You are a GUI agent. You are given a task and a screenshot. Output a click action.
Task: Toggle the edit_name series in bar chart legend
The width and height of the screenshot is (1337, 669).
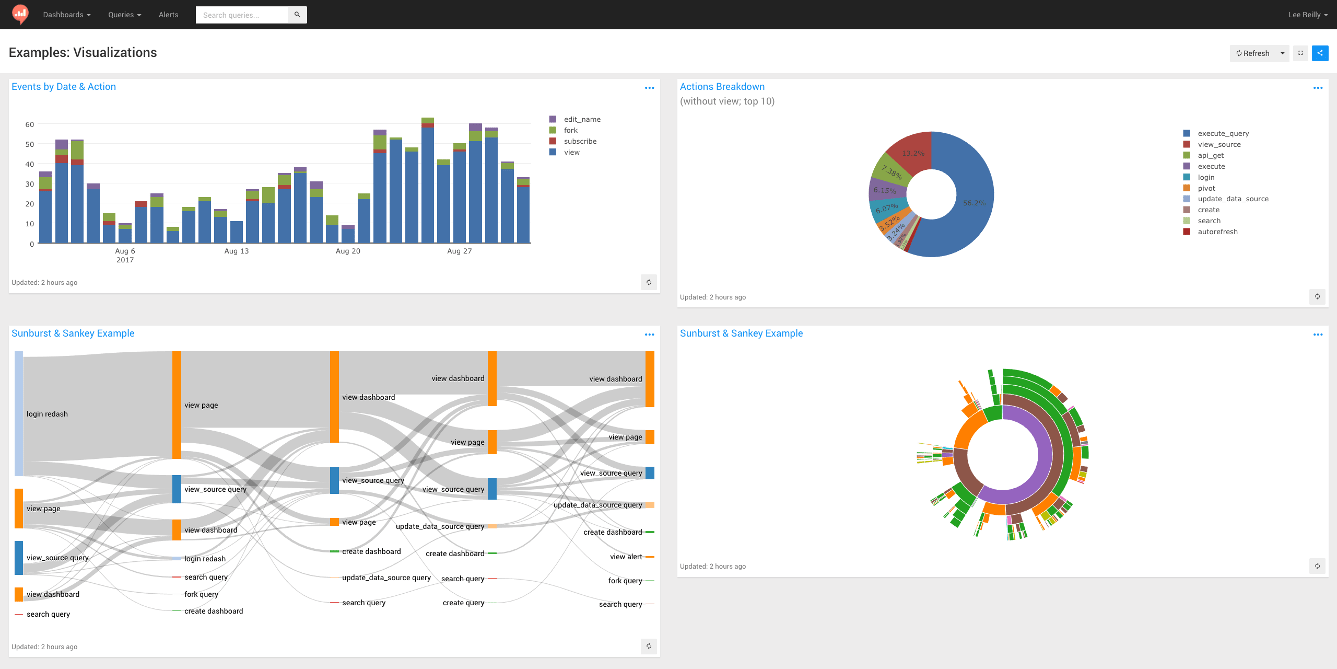[581, 119]
